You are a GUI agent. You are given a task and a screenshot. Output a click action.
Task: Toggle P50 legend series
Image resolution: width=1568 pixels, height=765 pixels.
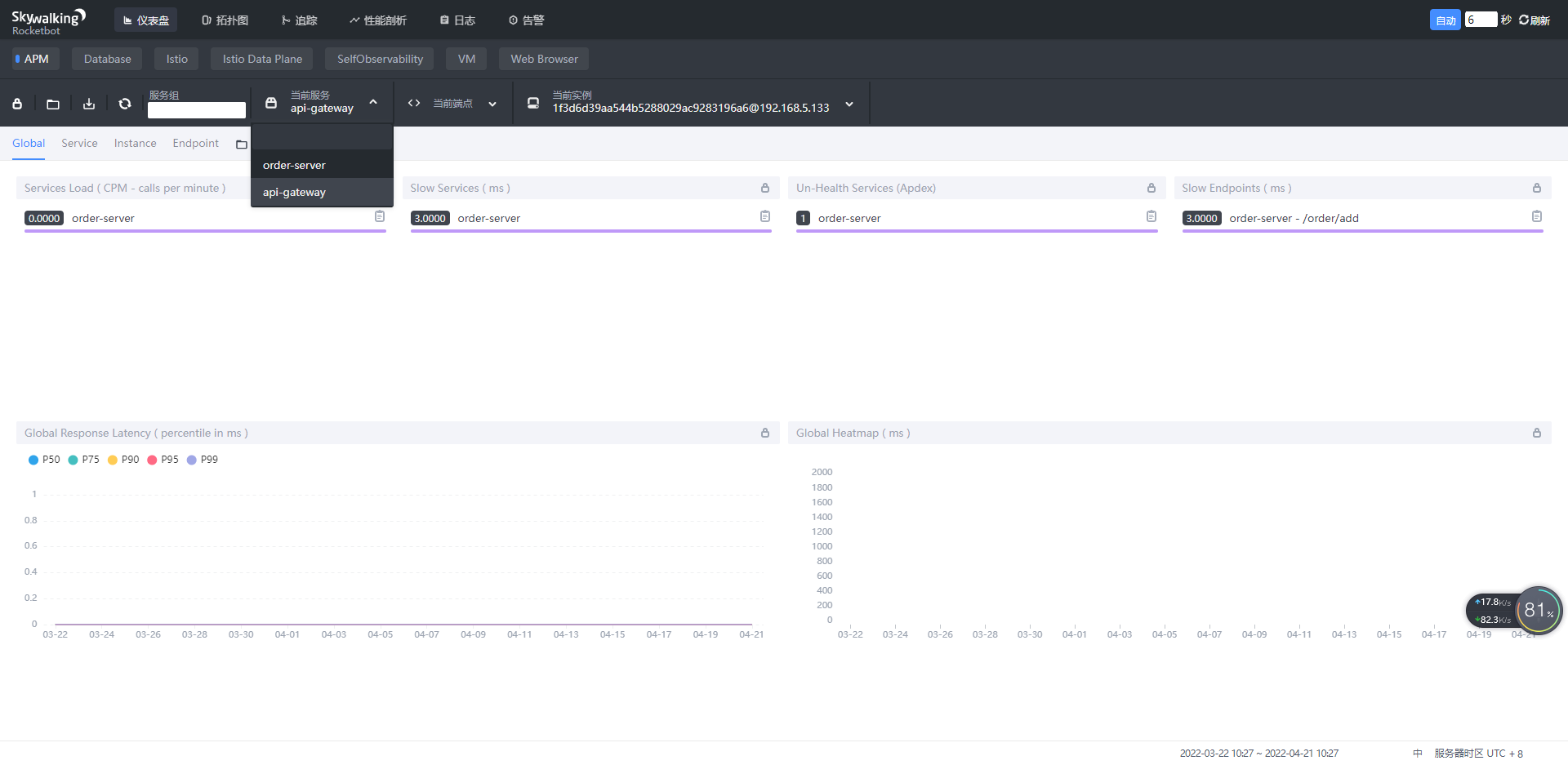[x=44, y=460]
